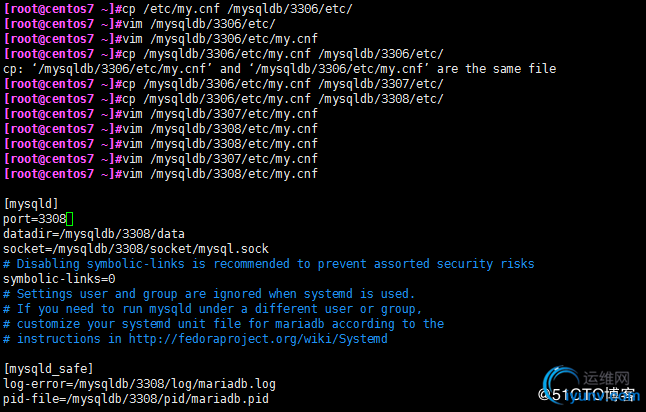Click the fedoraproject.org Systemd wiki URL
646x412 pixels.
[258, 339]
